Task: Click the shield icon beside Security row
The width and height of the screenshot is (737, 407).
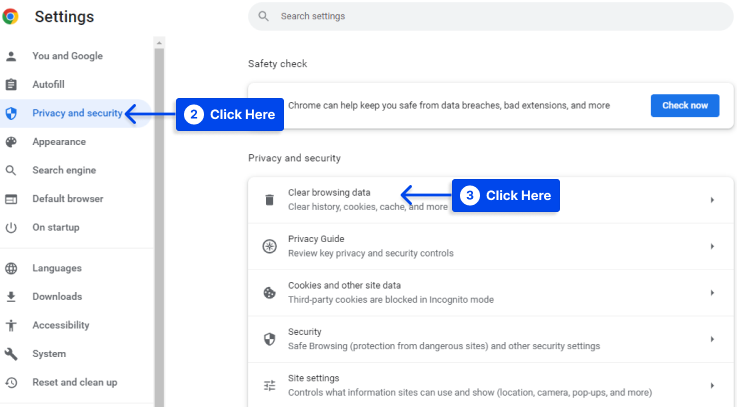Action: [x=269, y=339]
